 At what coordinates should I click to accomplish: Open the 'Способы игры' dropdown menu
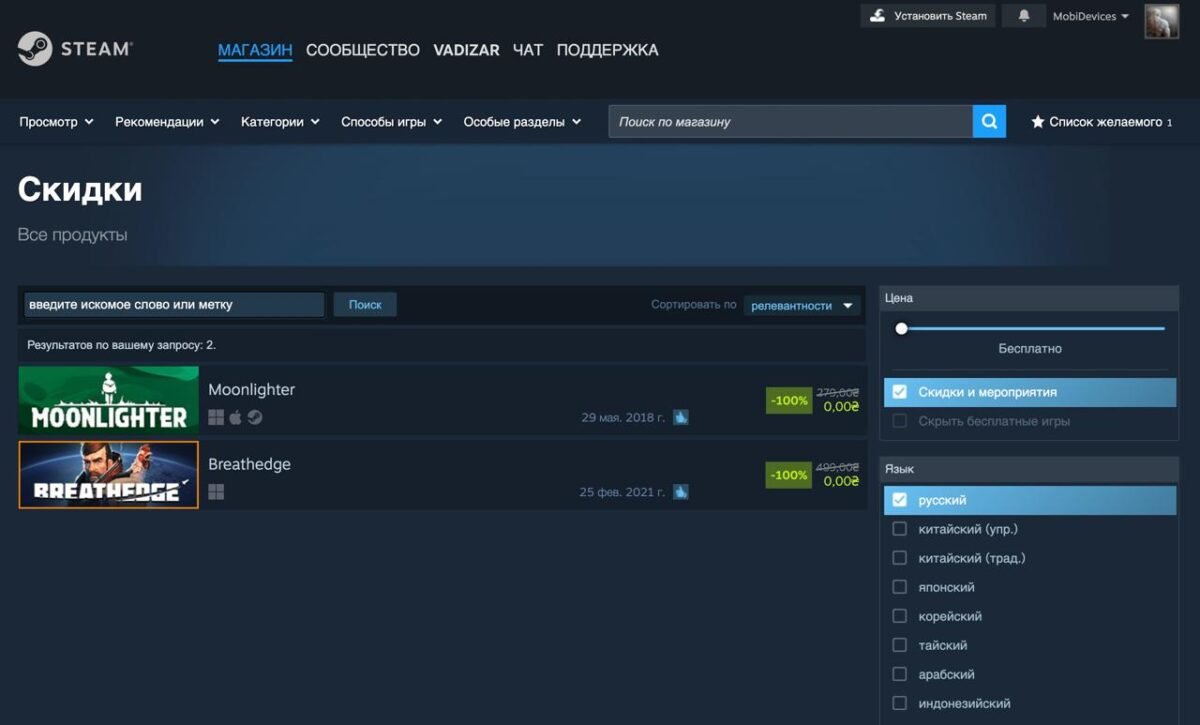click(391, 122)
